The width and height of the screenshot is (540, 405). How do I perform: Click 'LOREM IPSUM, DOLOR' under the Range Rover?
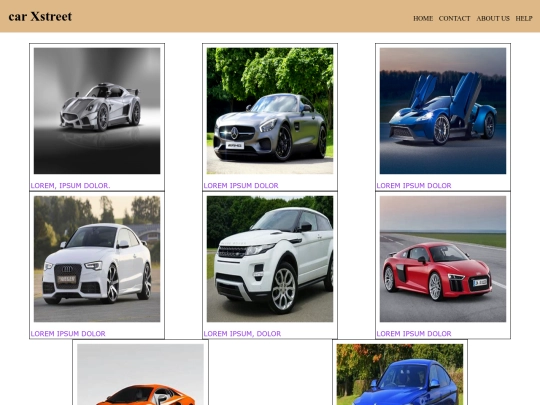point(242,334)
